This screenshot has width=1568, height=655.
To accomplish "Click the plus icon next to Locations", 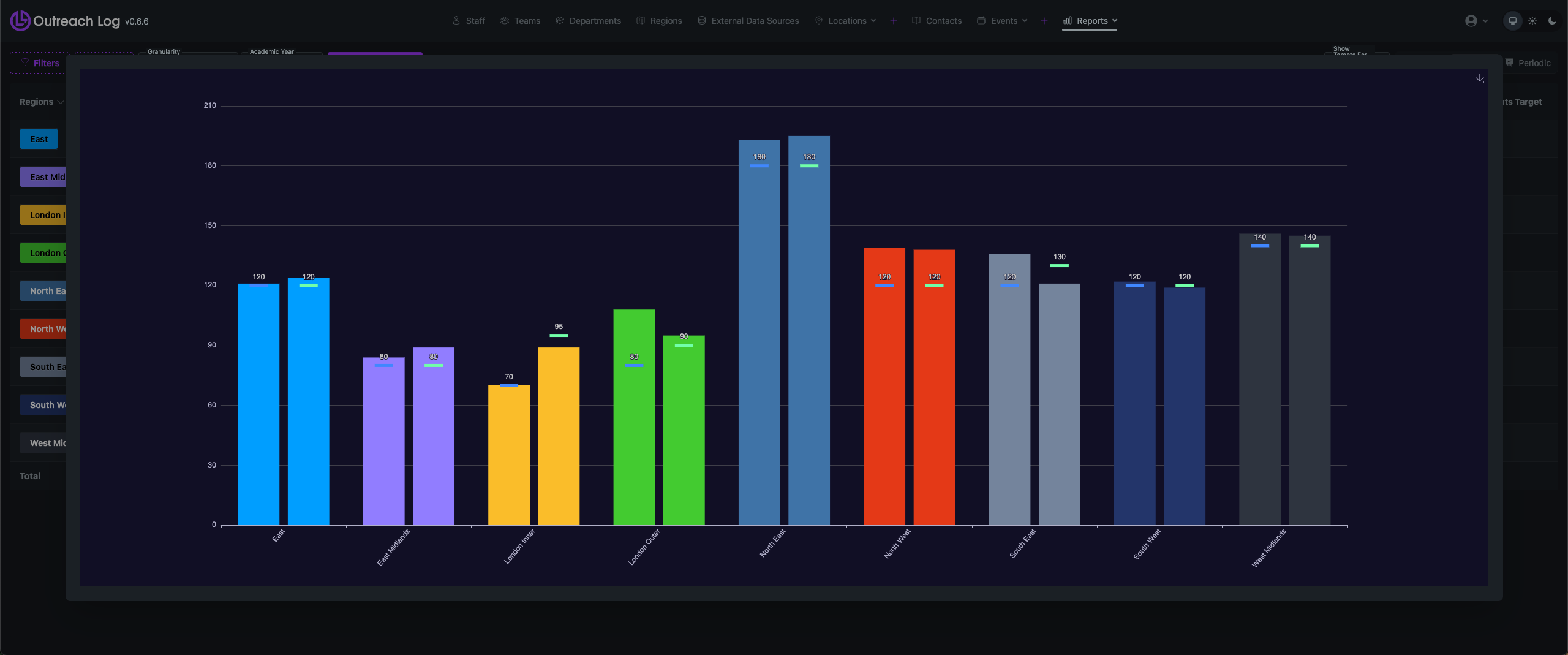I will tap(893, 21).
